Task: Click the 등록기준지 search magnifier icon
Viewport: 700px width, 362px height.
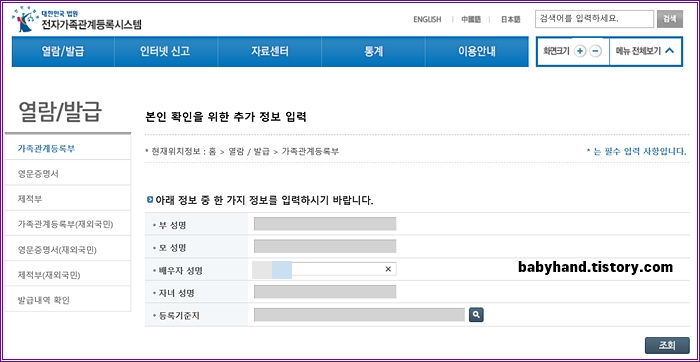Action: pyautogui.click(x=476, y=315)
